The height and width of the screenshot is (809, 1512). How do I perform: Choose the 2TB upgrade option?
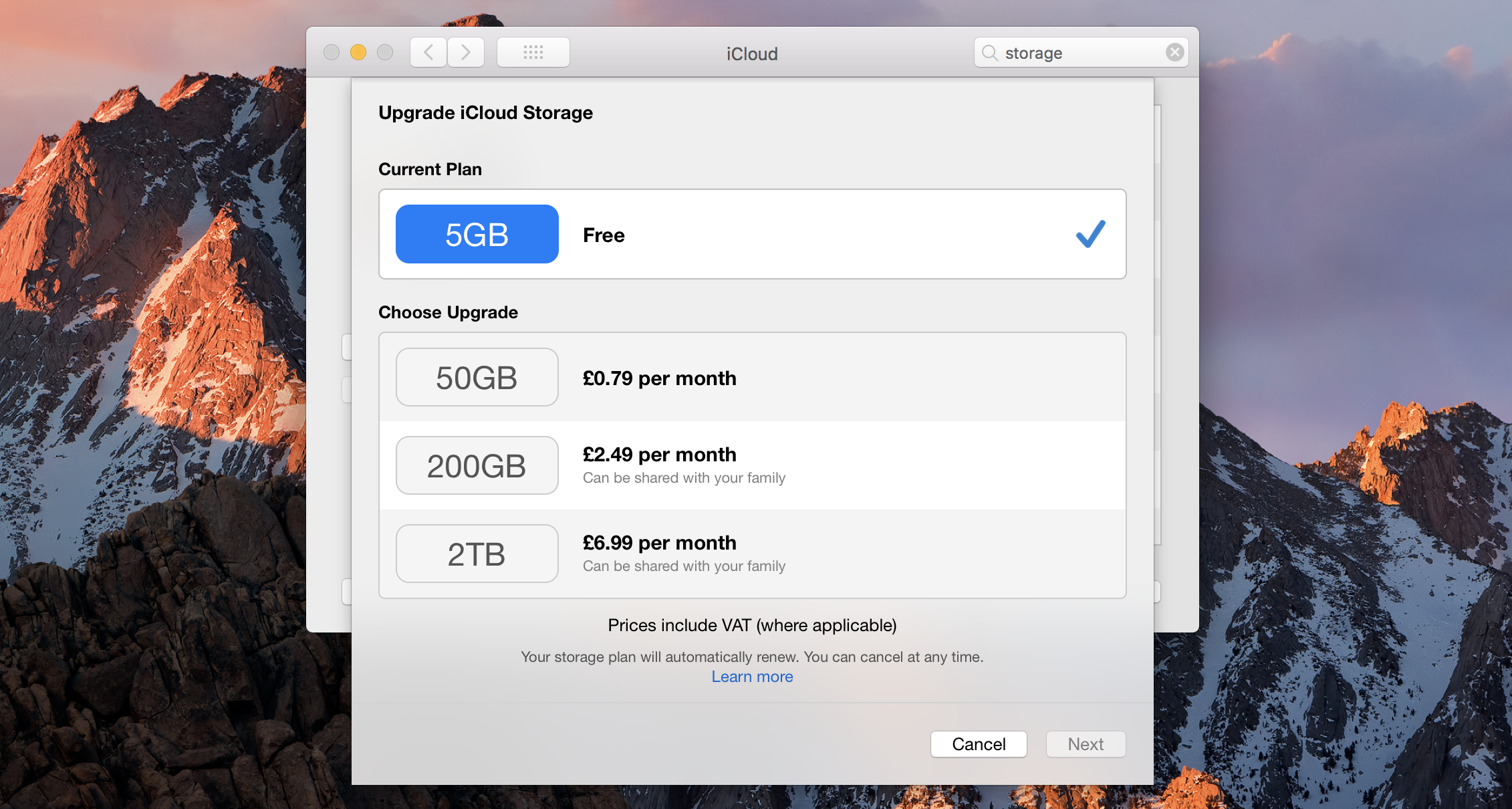753,554
